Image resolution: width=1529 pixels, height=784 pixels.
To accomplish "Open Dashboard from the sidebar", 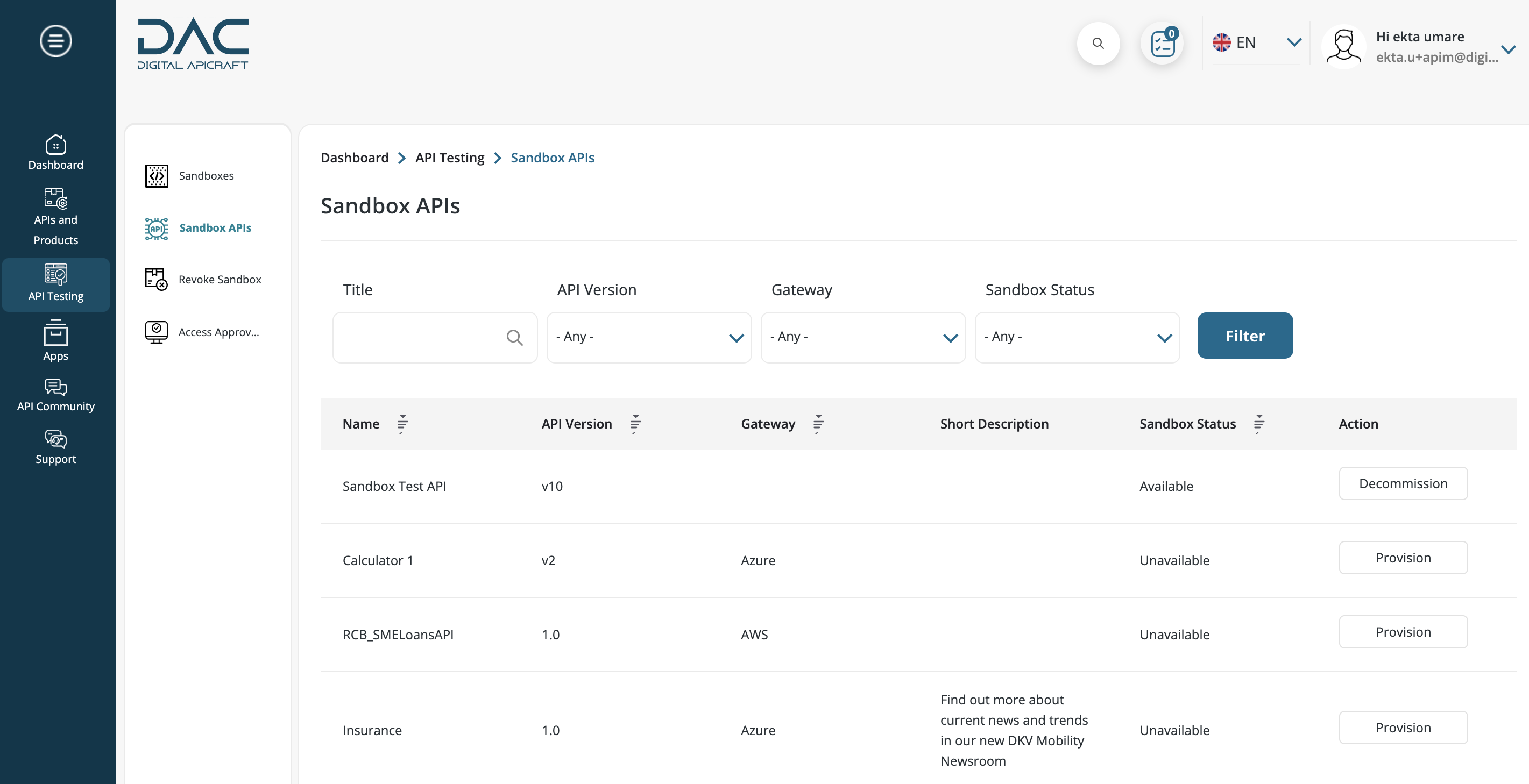I will click(56, 152).
